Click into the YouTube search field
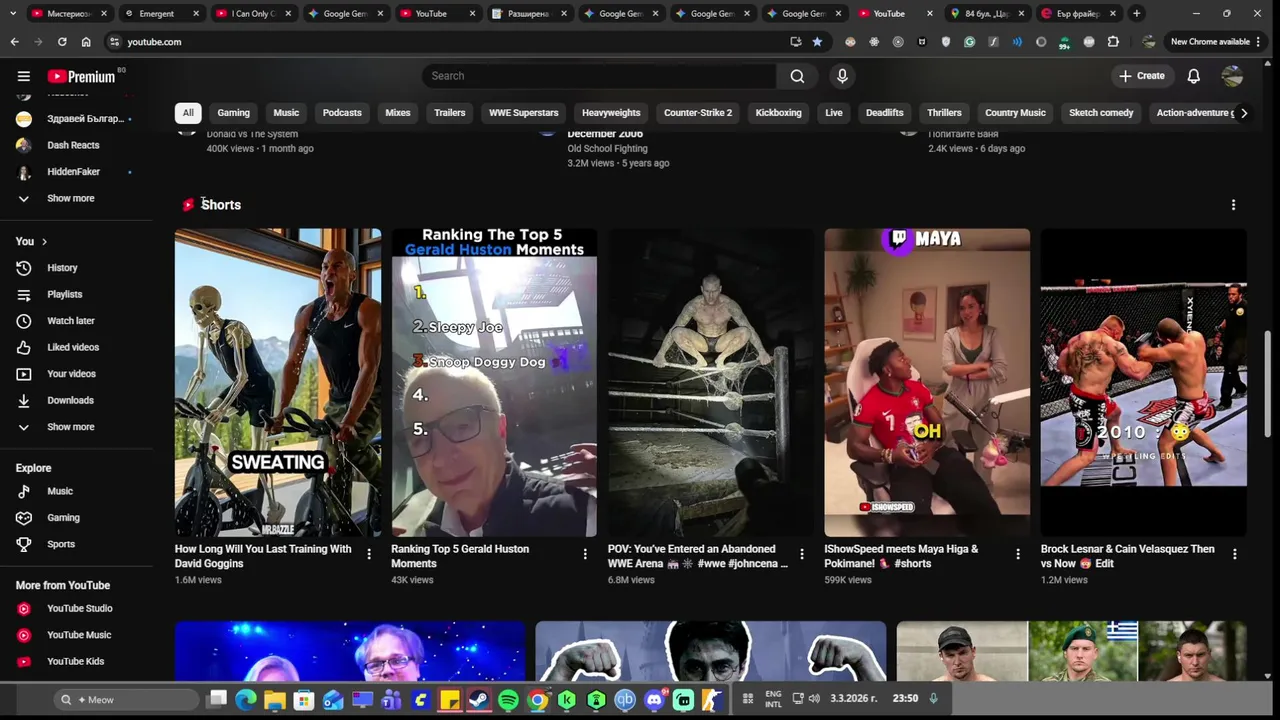This screenshot has height=720, width=1280. [599, 76]
